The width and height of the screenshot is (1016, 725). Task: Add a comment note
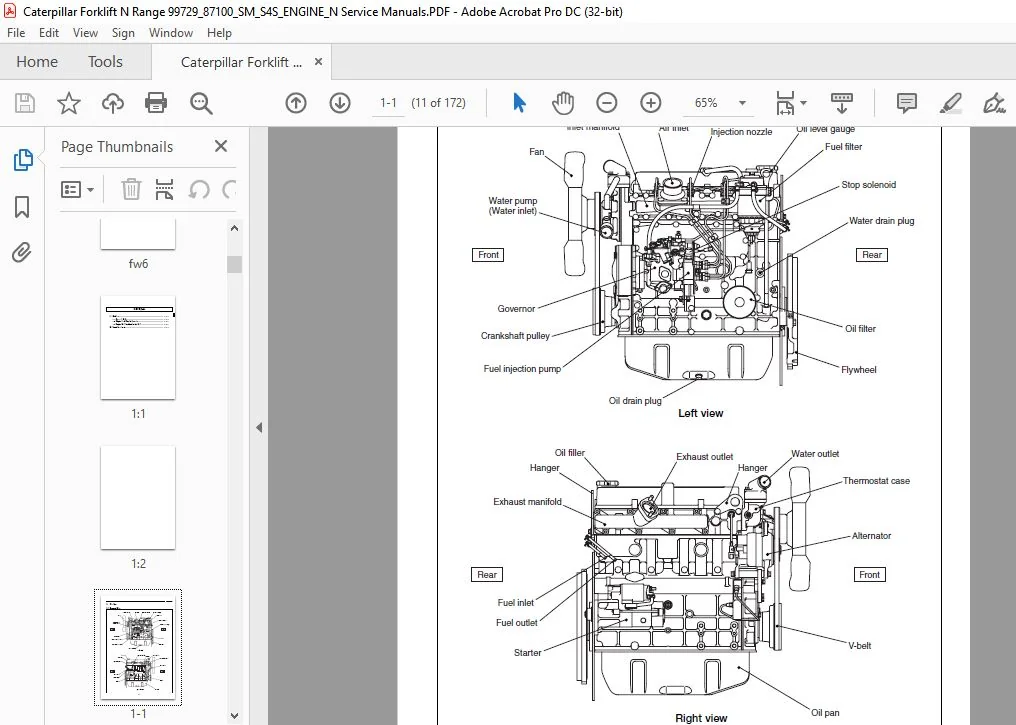coord(906,103)
